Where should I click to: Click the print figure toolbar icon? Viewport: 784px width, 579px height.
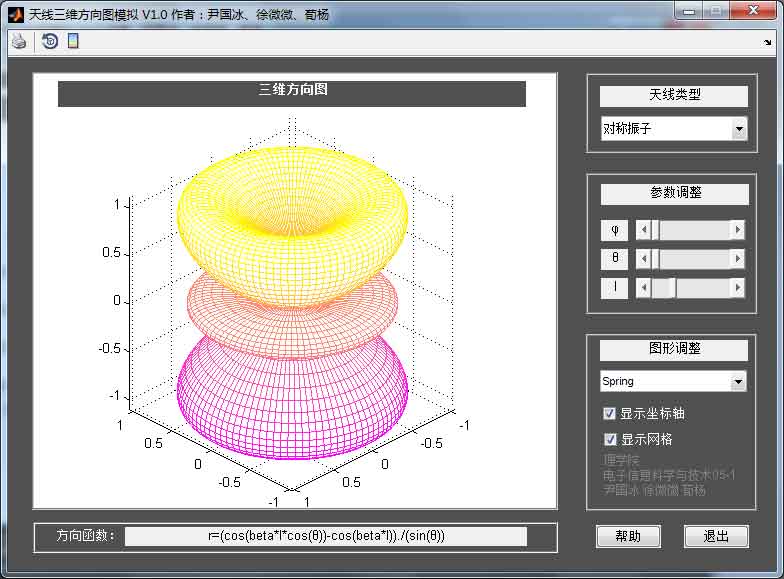(19, 41)
